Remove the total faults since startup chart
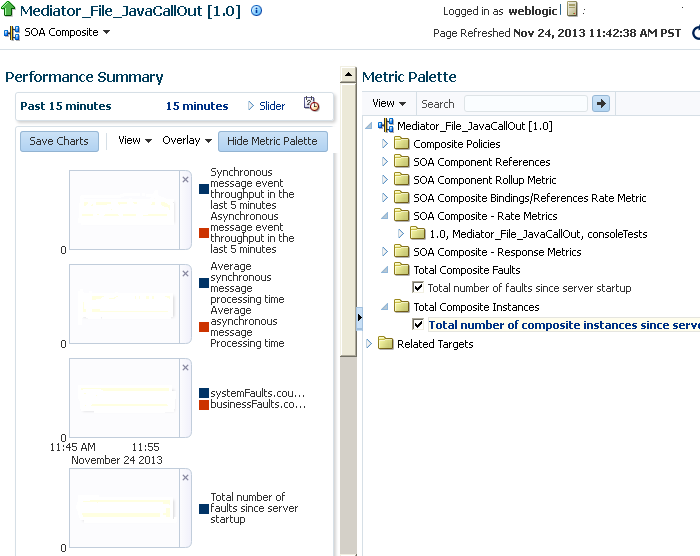 click(x=185, y=477)
